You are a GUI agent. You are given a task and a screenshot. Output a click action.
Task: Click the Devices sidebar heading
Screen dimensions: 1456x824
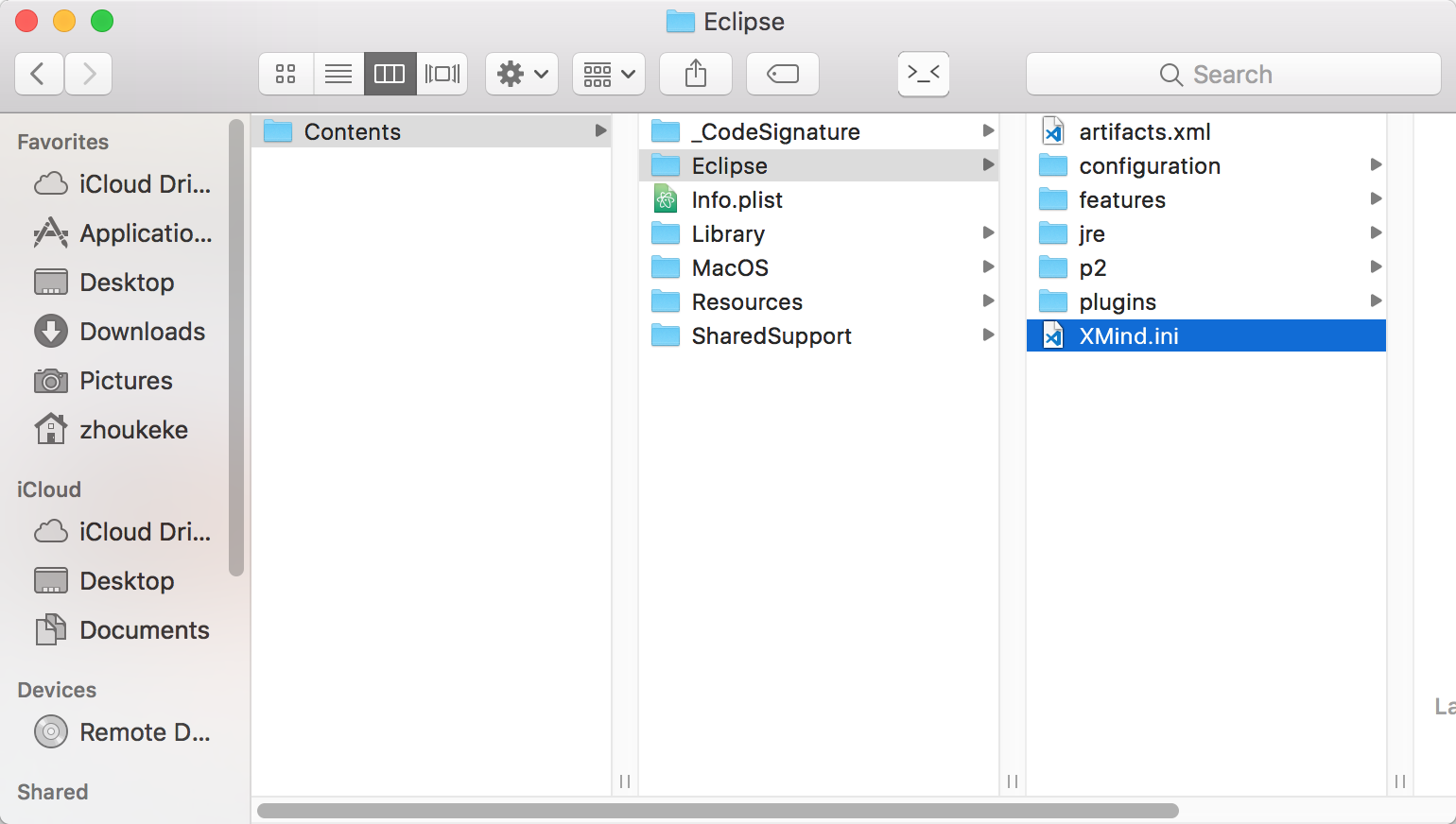pos(57,690)
